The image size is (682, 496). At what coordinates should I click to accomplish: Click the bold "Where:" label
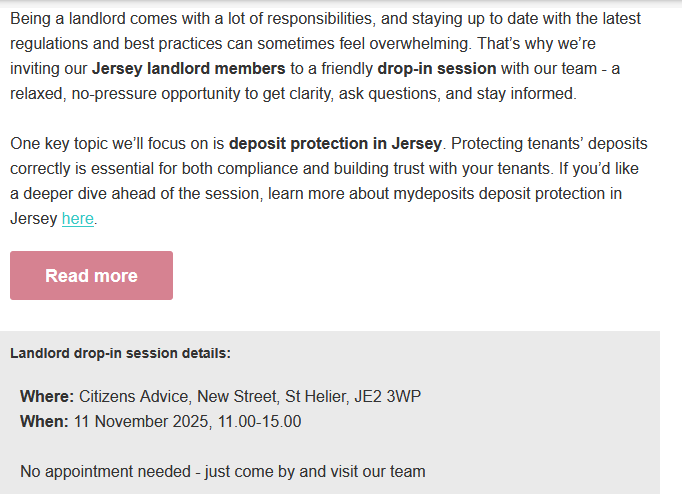point(47,397)
